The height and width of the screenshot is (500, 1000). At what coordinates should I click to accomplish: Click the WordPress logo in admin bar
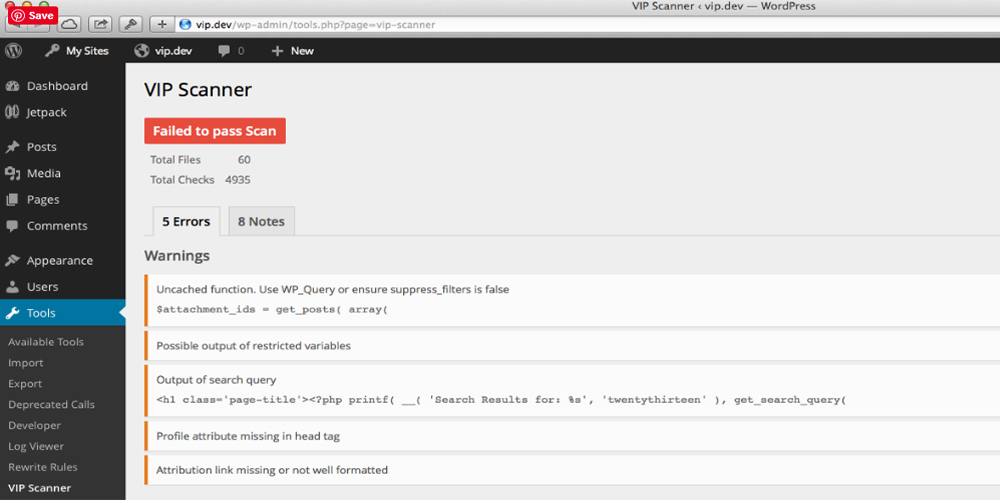click(x=14, y=50)
